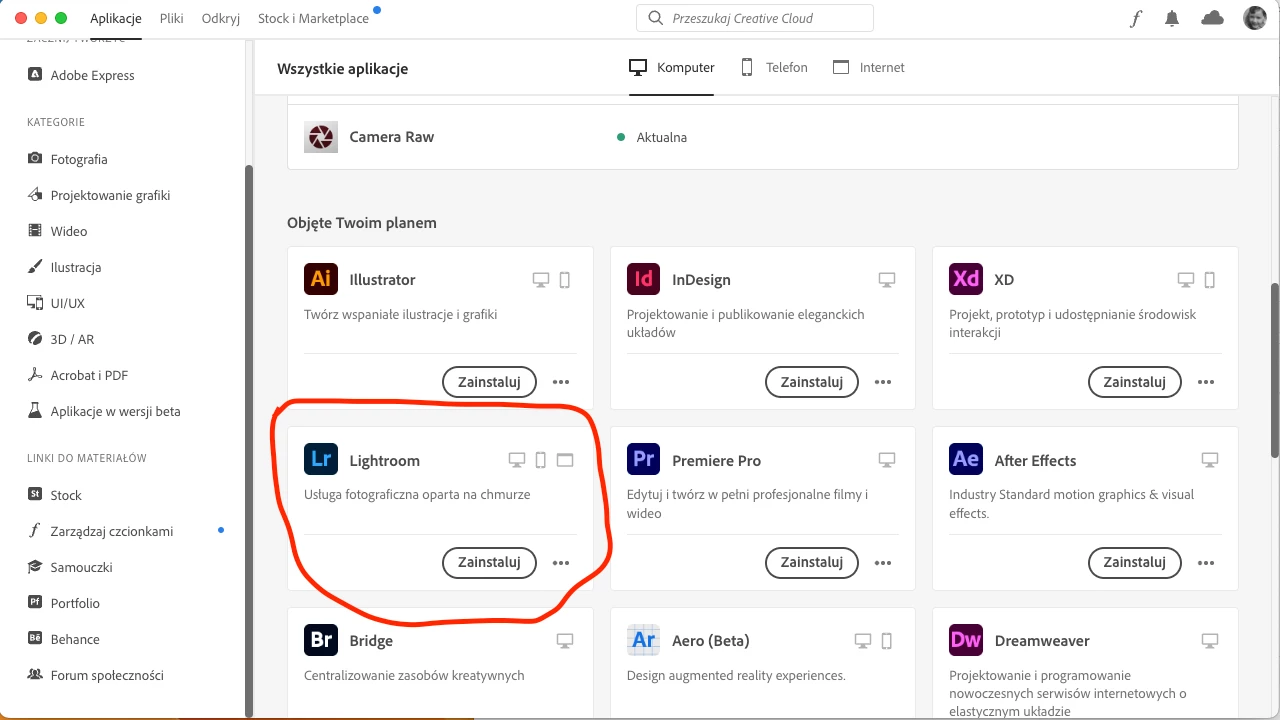The height and width of the screenshot is (720, 1280).
Task: Install XD with Zainstaluj button
Action: click(x=1135, y=382)
